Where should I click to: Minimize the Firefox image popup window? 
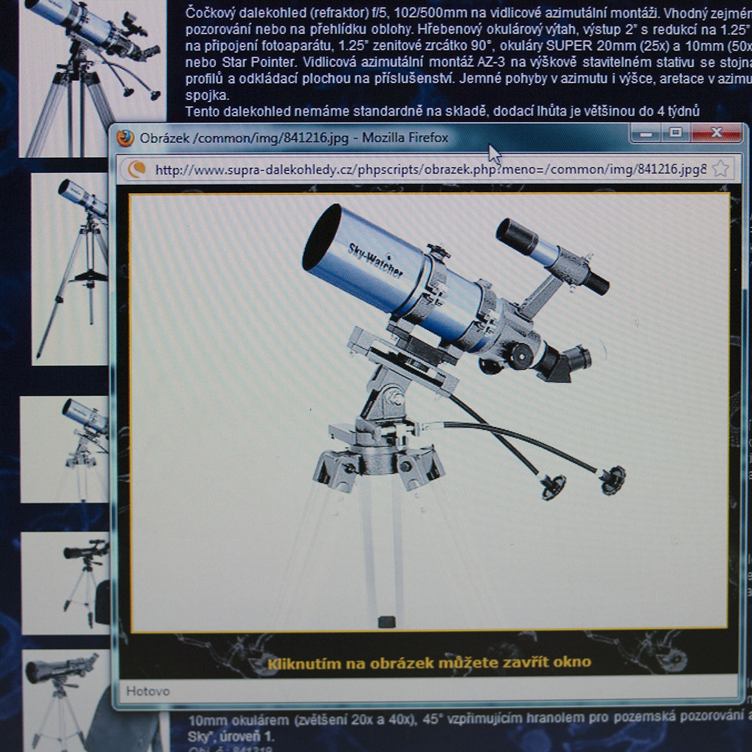pyautogui.click(x=646, y=133)
